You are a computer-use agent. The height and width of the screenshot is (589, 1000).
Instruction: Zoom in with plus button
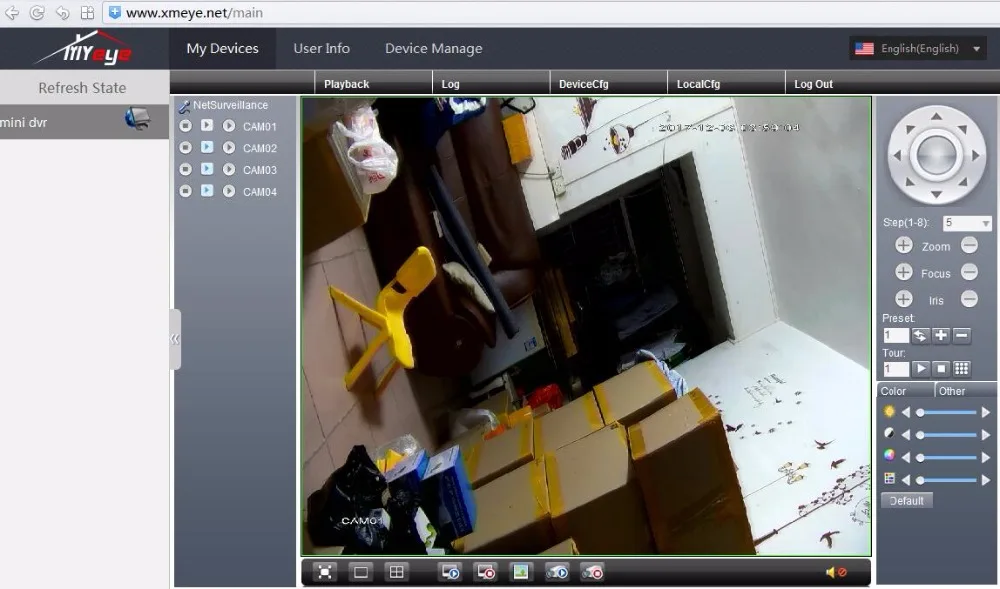903,245
